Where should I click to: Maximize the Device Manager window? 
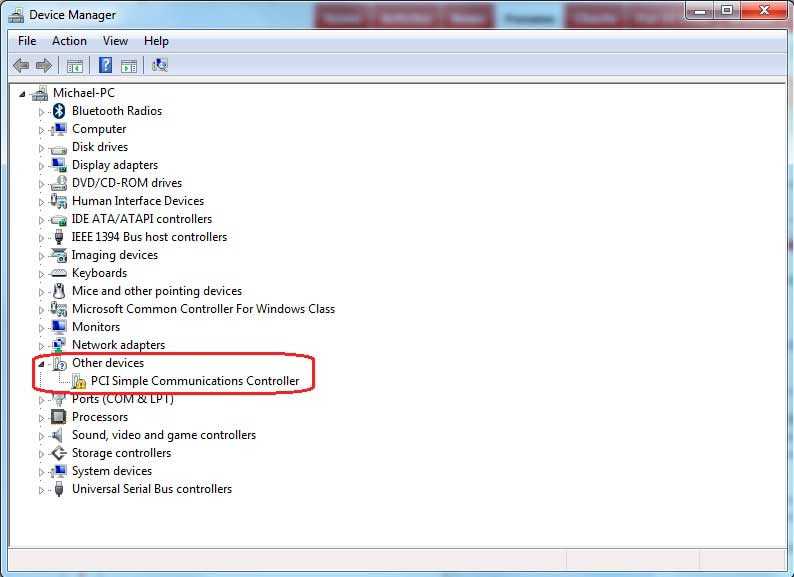pyautogui.click(x=727, y=11)
